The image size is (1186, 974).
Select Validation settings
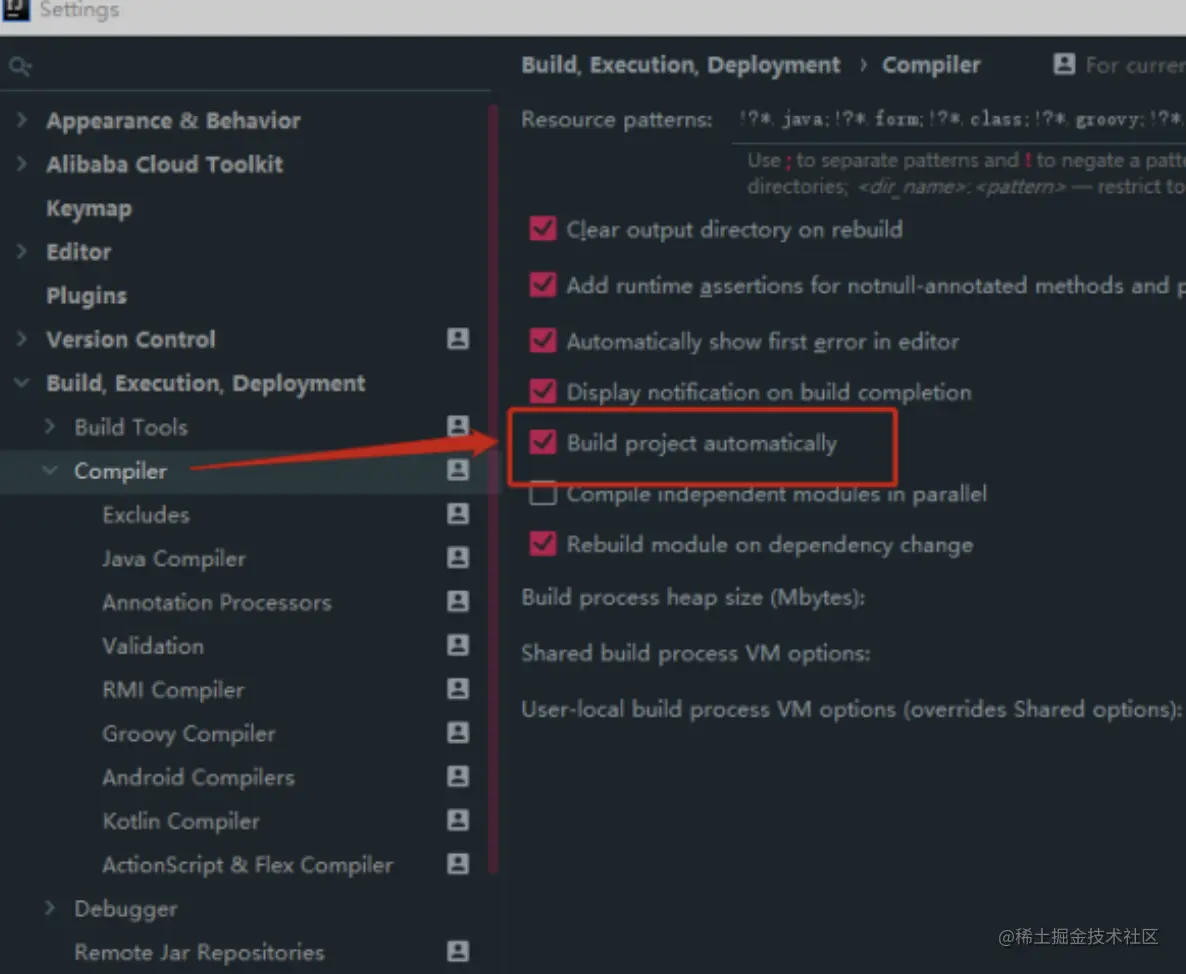[153, 647]
